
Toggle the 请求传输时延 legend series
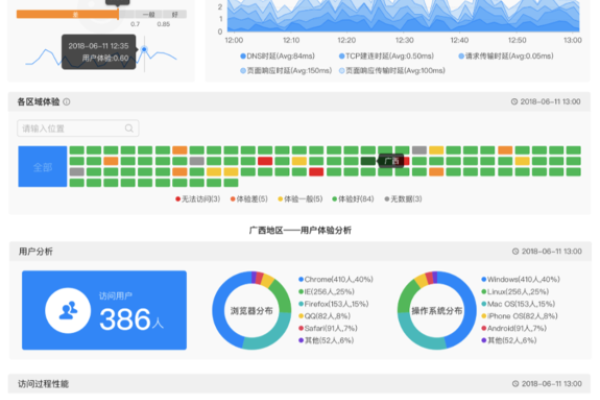click(506, 56)
